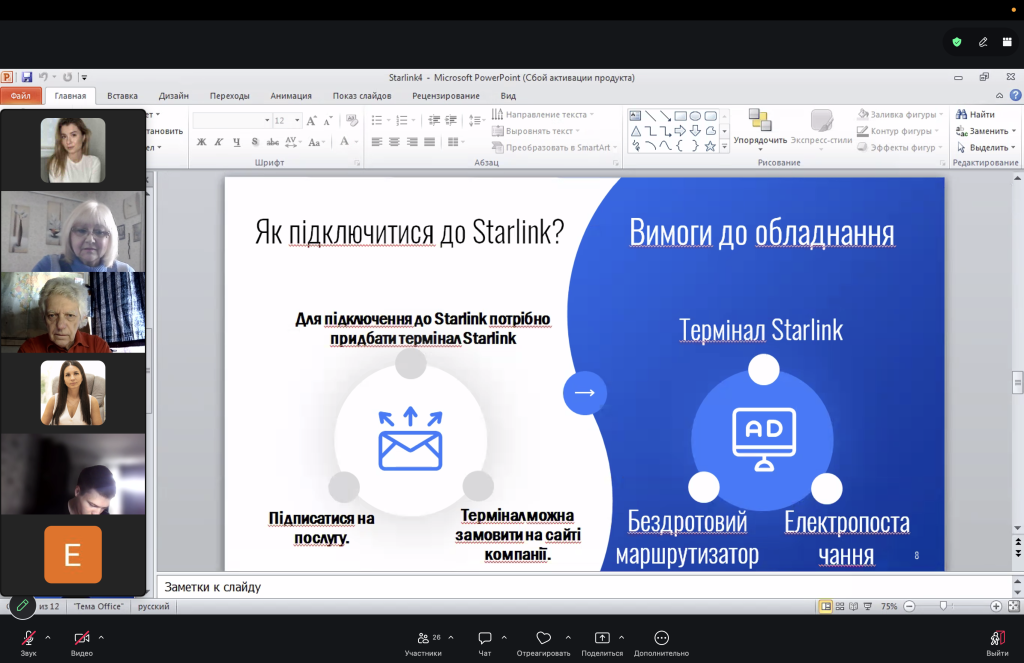Open the Анимация ribbon tab
This screenshot has height=663, width=1024.
(x=291, y=95)
